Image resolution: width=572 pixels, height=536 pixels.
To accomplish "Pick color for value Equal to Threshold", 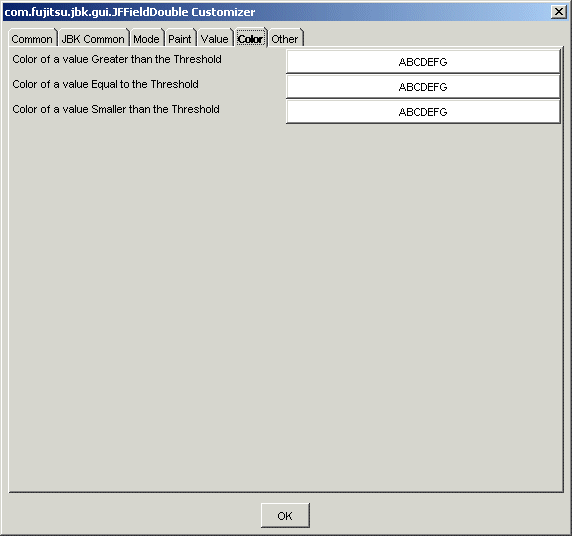I will tap(423, 87).
